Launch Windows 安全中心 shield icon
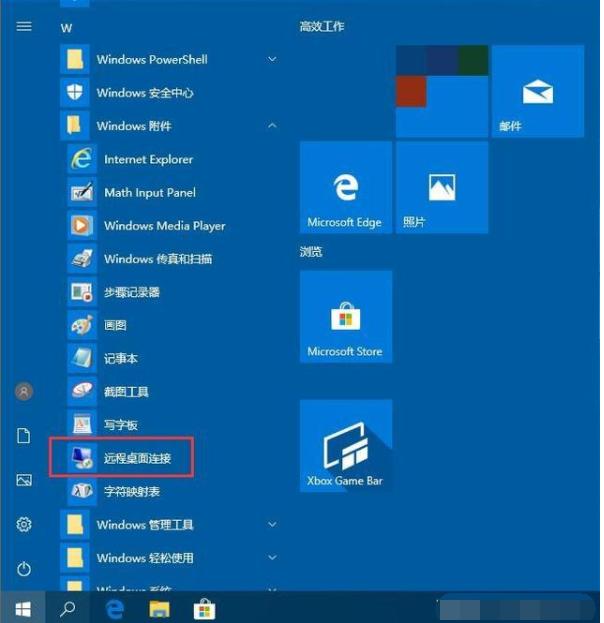Image resolution: width=604 pixels, height=623 pixels. pos(75,93)
